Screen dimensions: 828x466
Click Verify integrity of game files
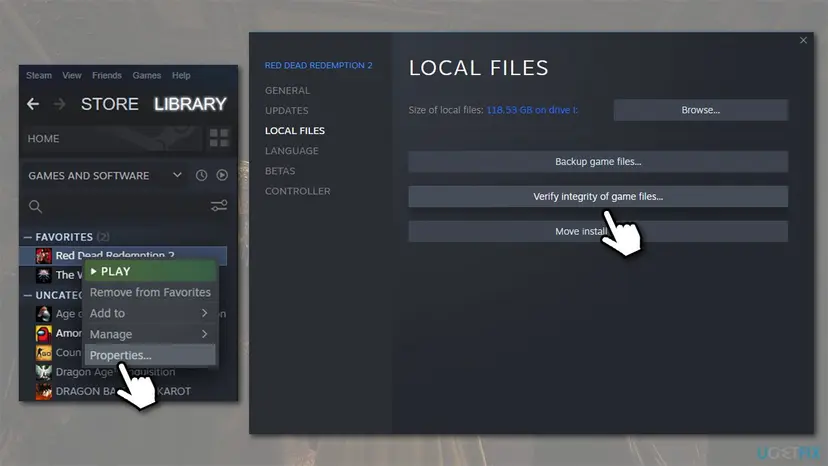598,197
